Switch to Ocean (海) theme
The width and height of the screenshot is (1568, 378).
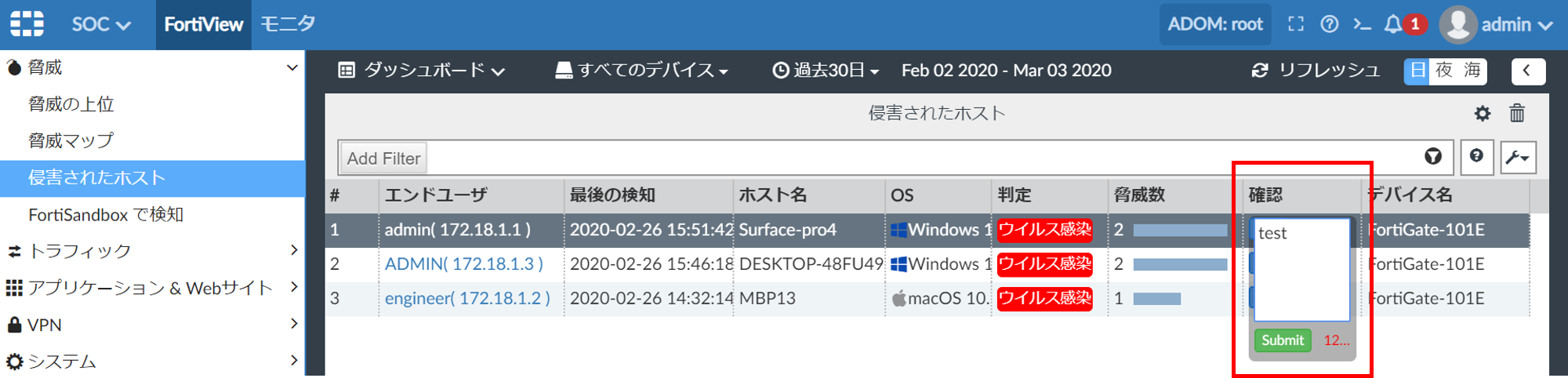tap(1472, 71)
